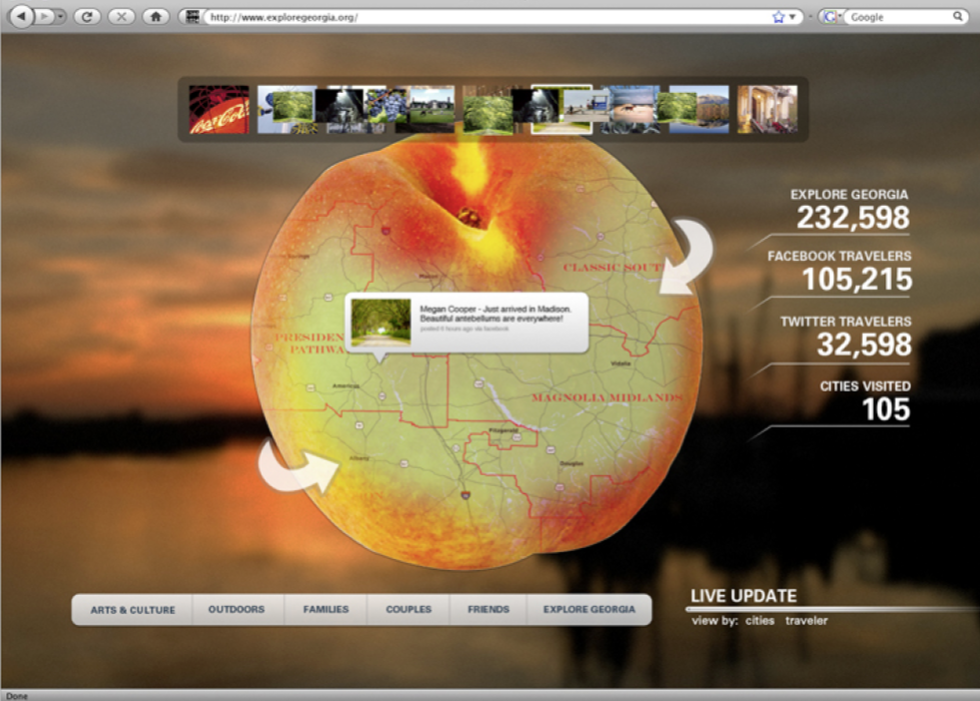Click the browser Forward arrow button

point(44,16)
